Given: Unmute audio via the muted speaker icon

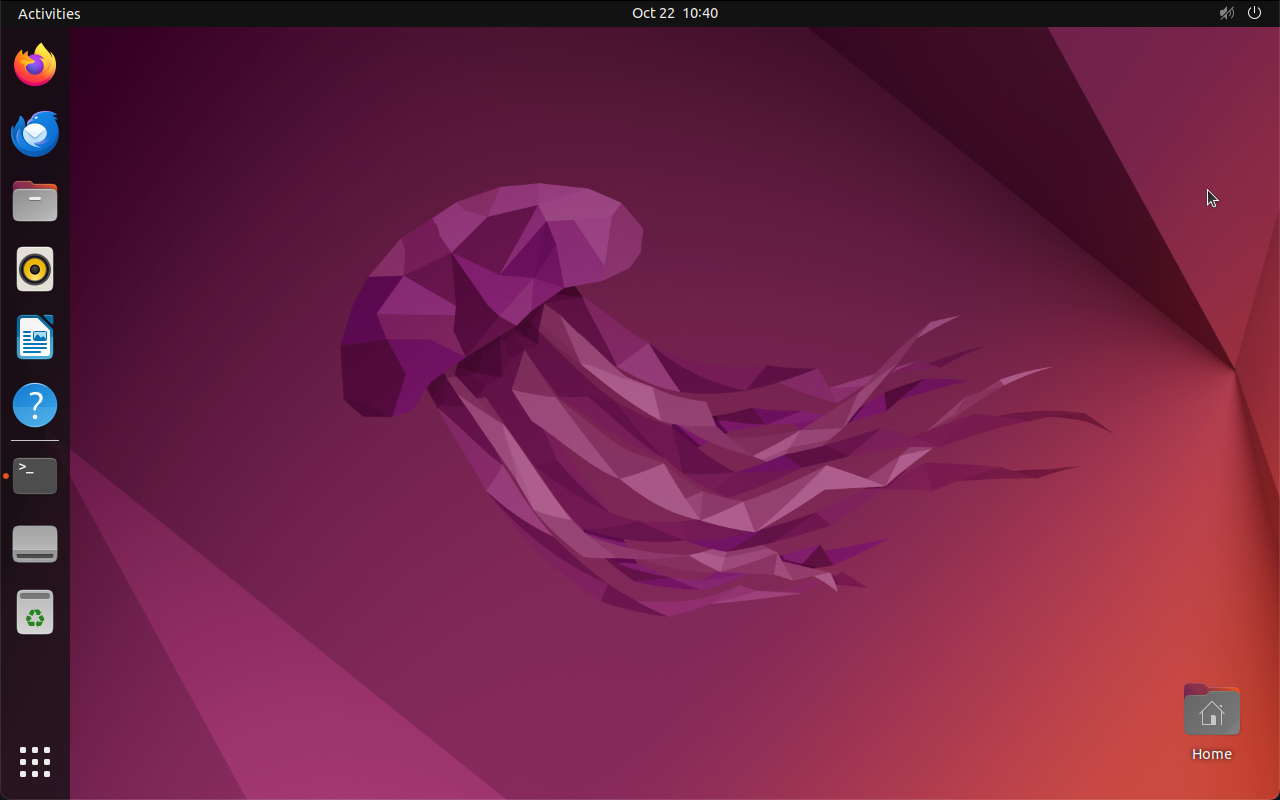Looking at the screenshot, I should click(1226, 13).
